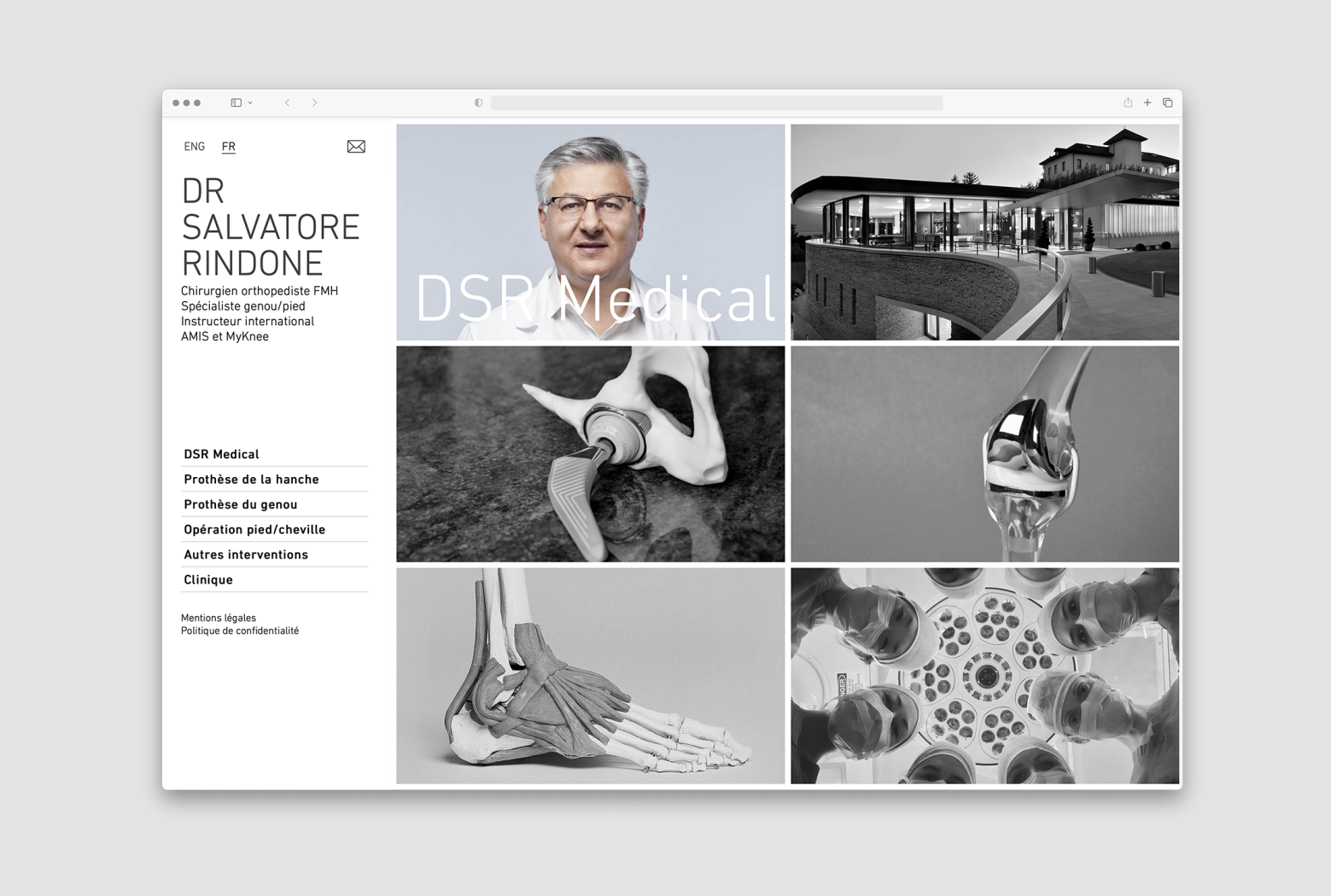Open Politique de confidentialité link
1331x896 pixels.
[x=240, y=631]
